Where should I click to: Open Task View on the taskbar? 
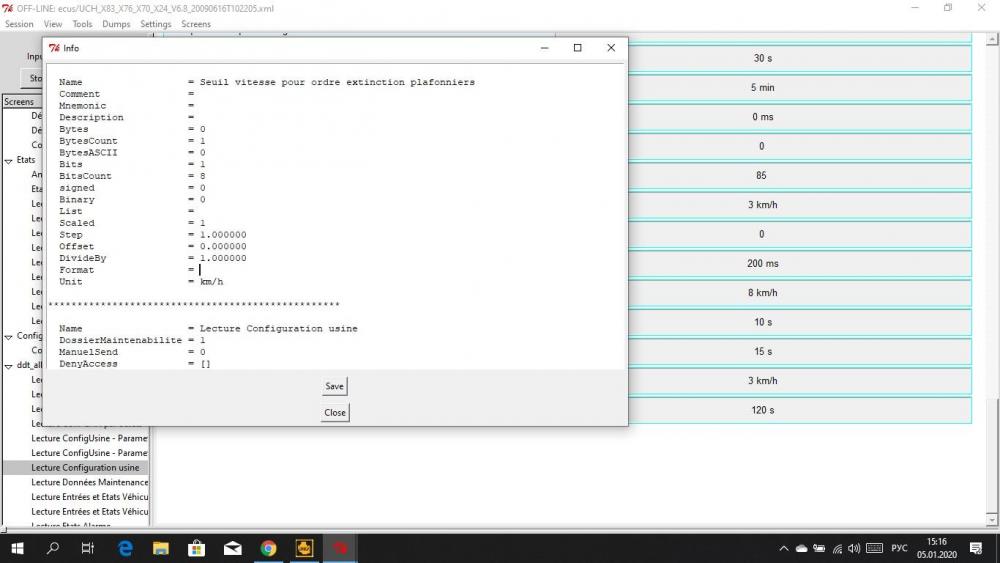pos(88,548)
